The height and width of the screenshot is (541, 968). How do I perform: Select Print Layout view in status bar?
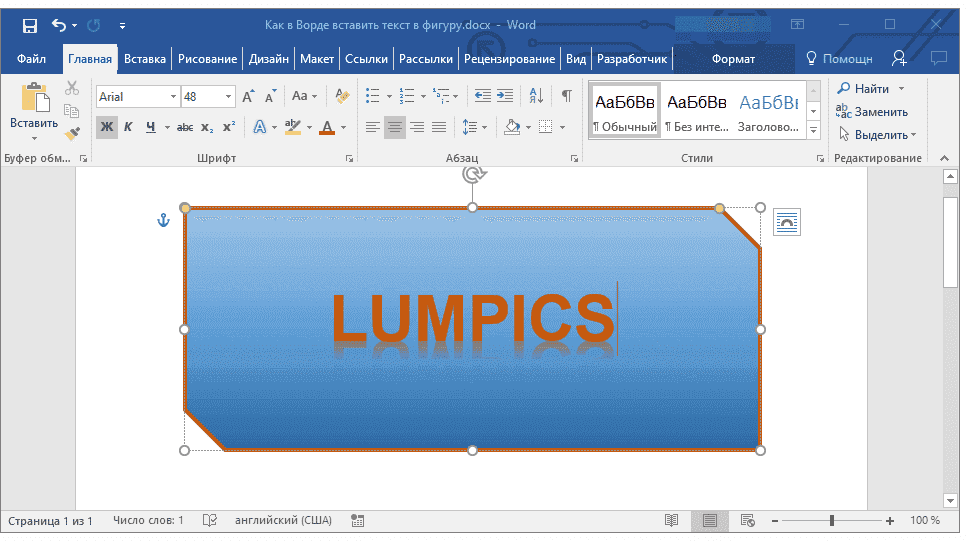[710, 521]
